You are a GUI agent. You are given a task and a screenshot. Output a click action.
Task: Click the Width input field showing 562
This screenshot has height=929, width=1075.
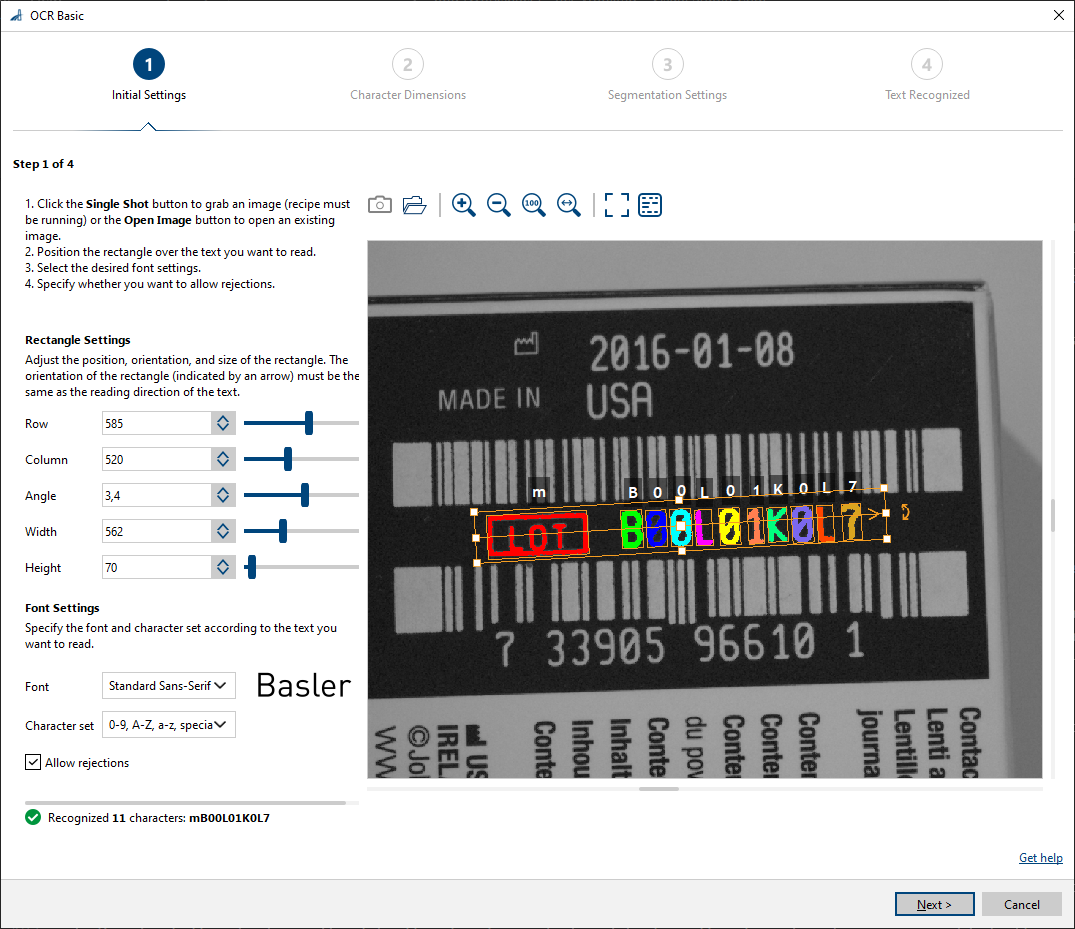click(157, 531)
